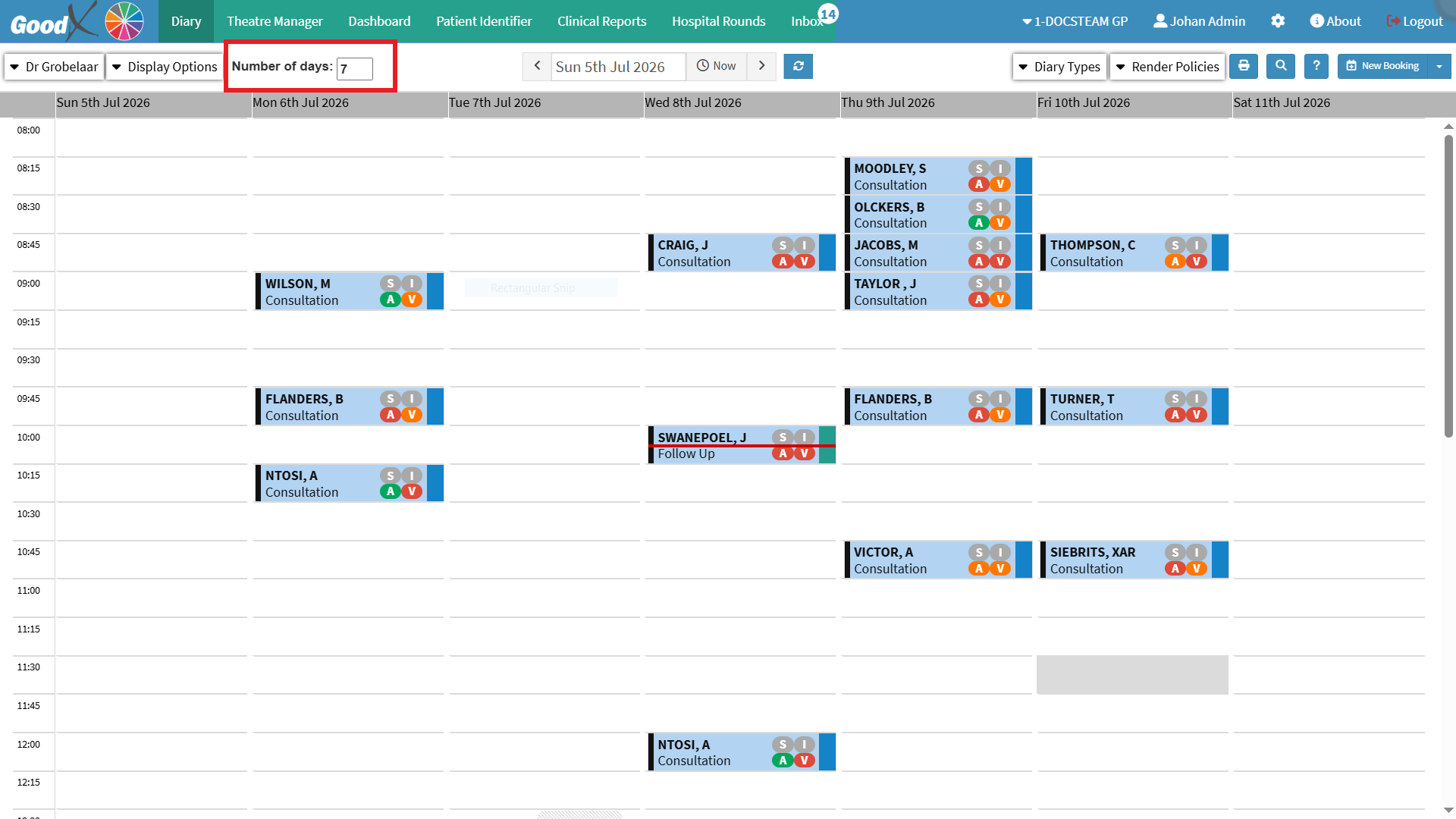Image resolution: width=1456 pixels, height=819 pixels.
Task: Open the About link
Action: pyautogui.click(x=1335, y=21)
